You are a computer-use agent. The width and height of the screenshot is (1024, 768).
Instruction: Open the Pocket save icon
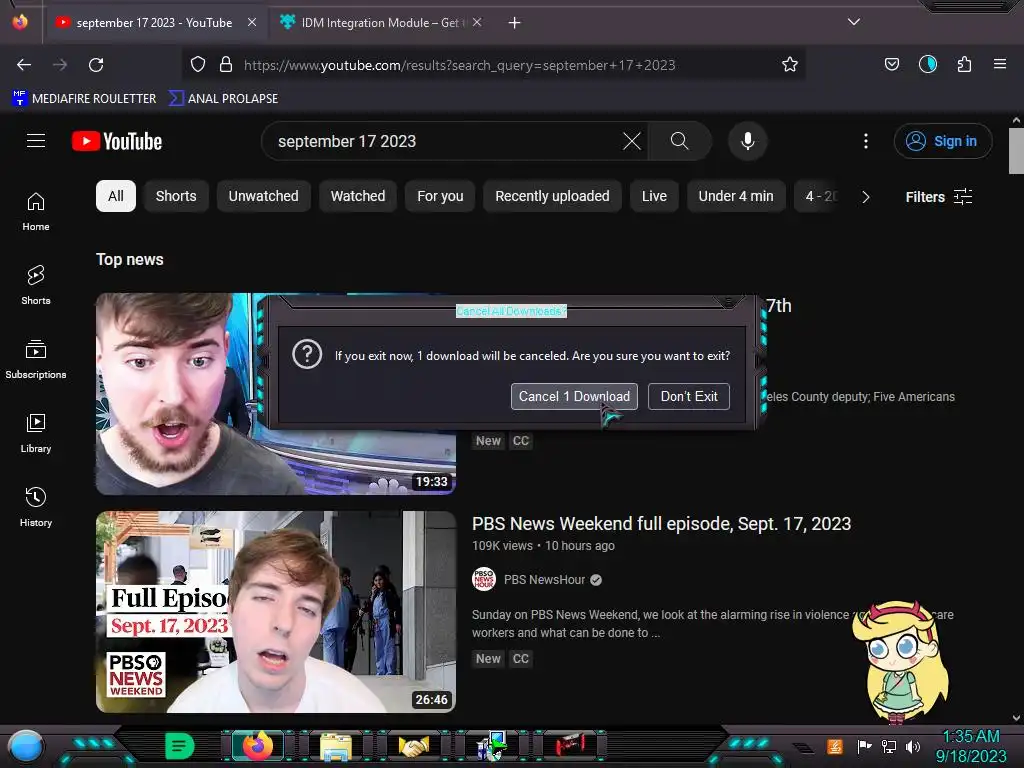(x=891, y=64)
